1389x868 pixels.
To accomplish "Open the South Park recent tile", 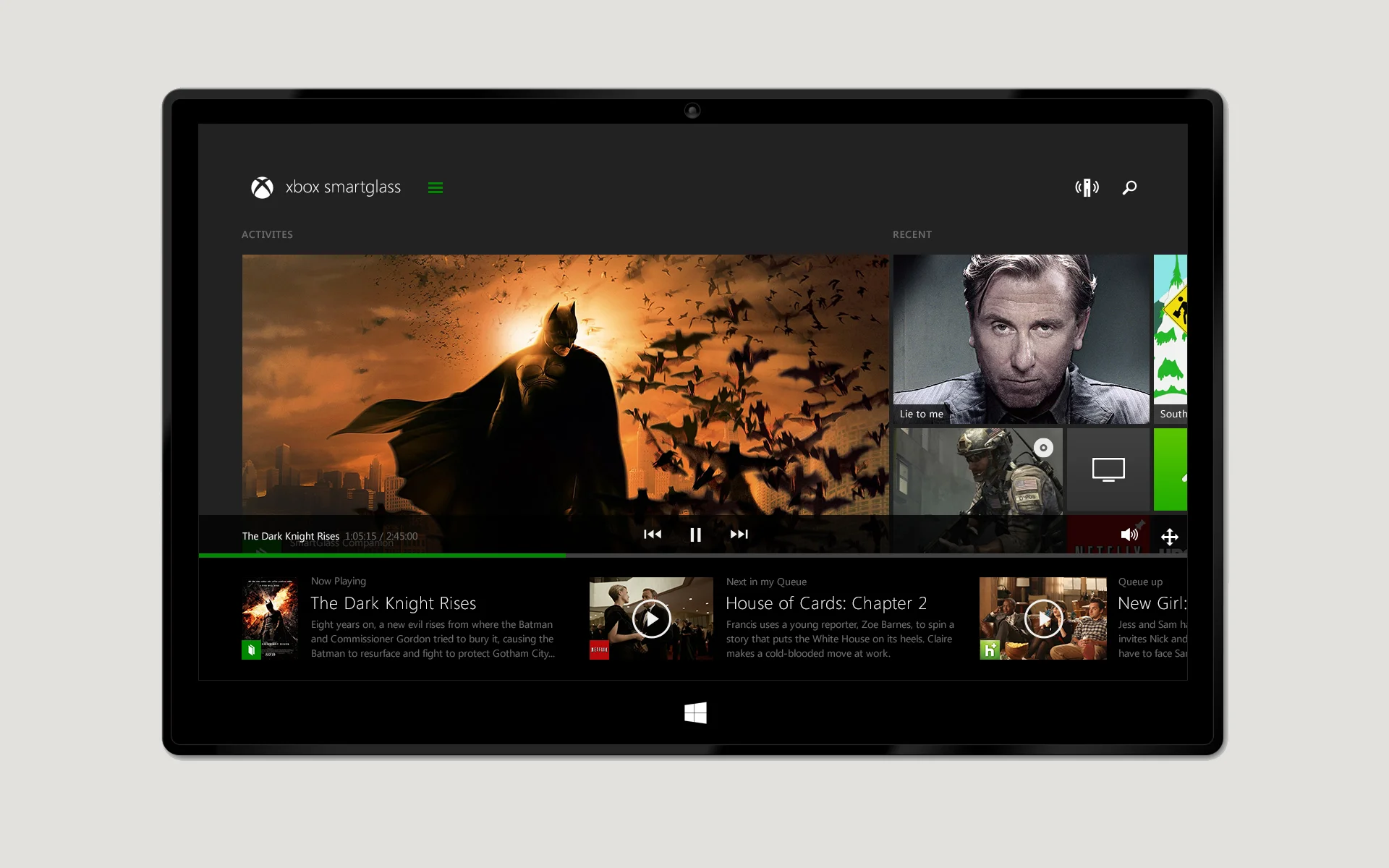I will click(x=1171, y=339).
